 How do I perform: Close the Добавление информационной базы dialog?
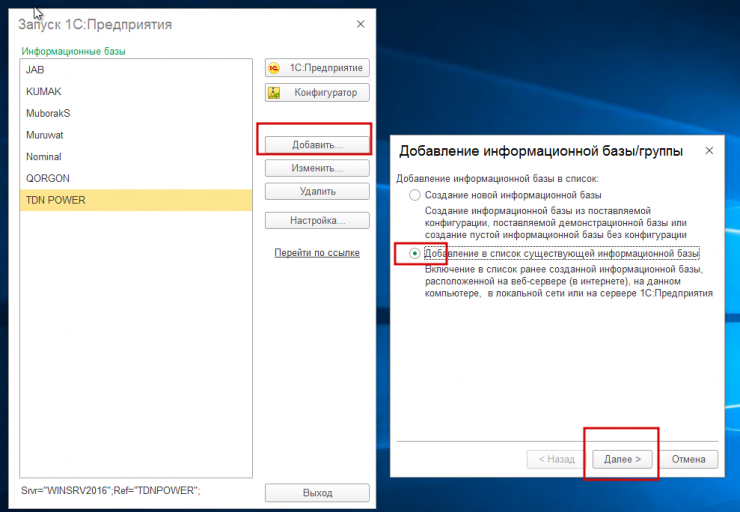709,151
